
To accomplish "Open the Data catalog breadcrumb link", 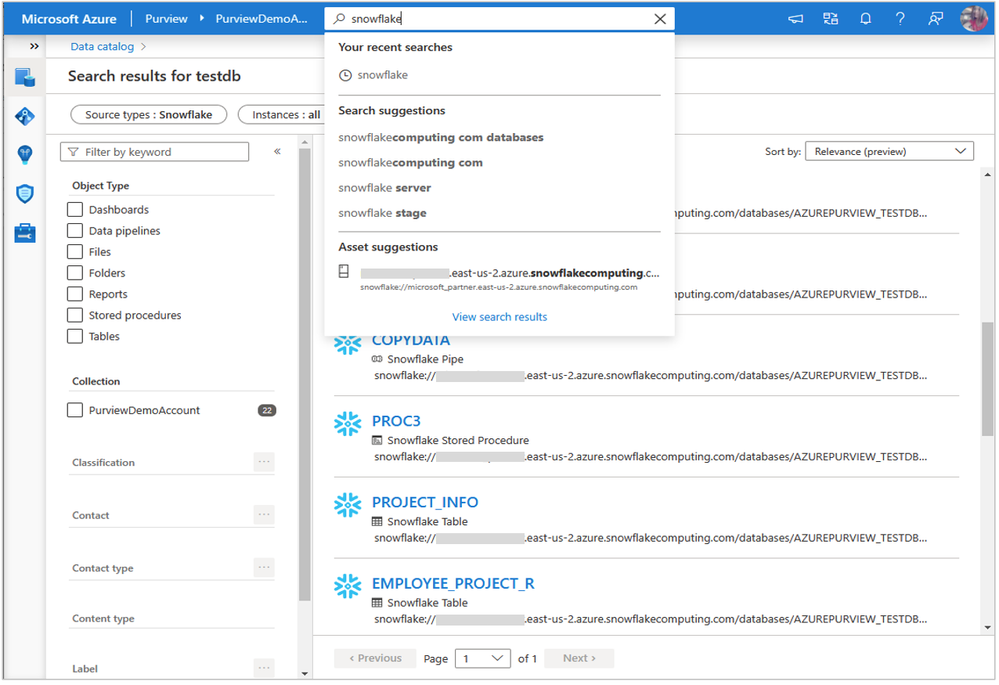I will click(102, 47).
